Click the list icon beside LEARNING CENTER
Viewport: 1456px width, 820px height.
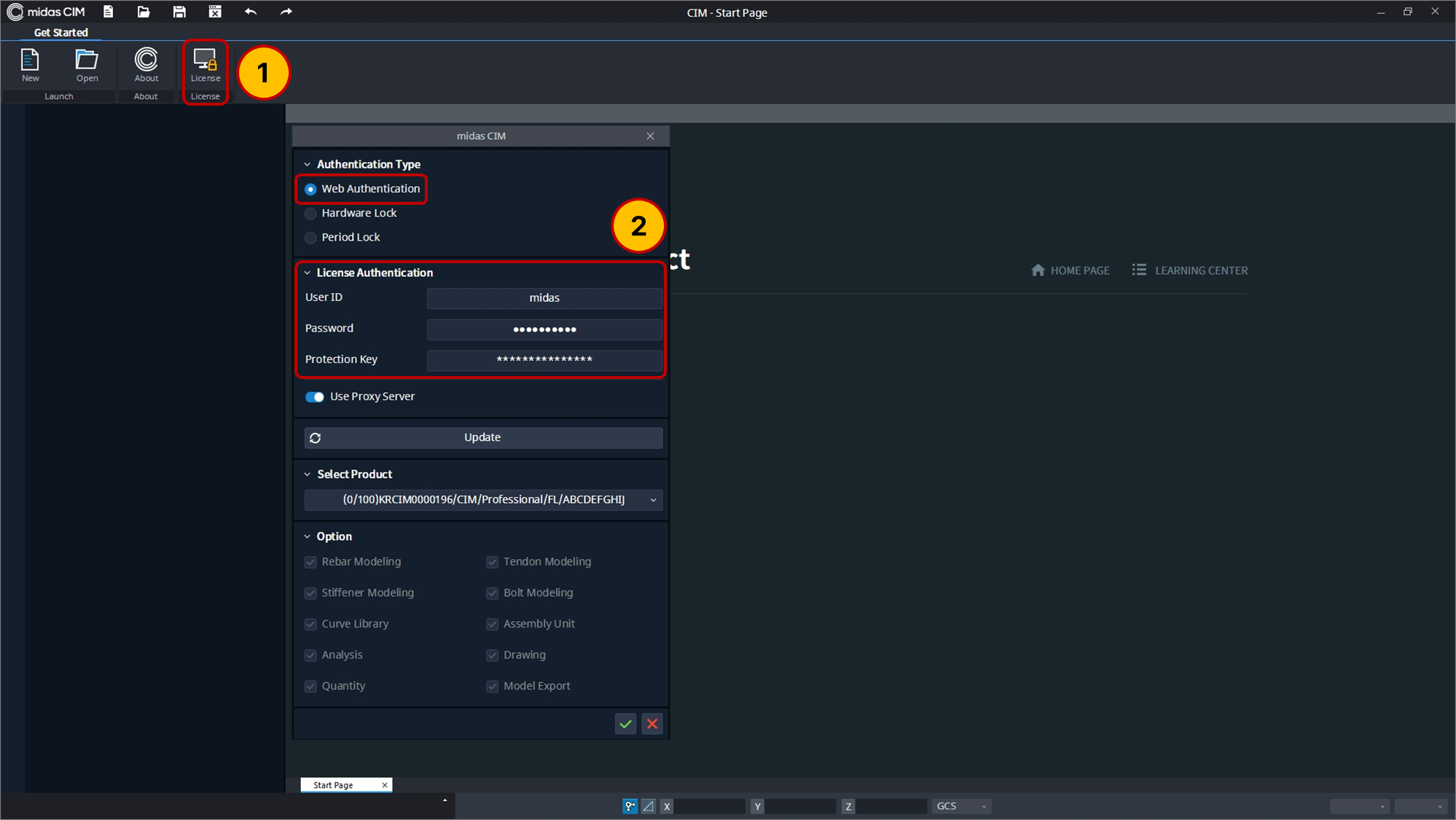[x=1139, y=270]
